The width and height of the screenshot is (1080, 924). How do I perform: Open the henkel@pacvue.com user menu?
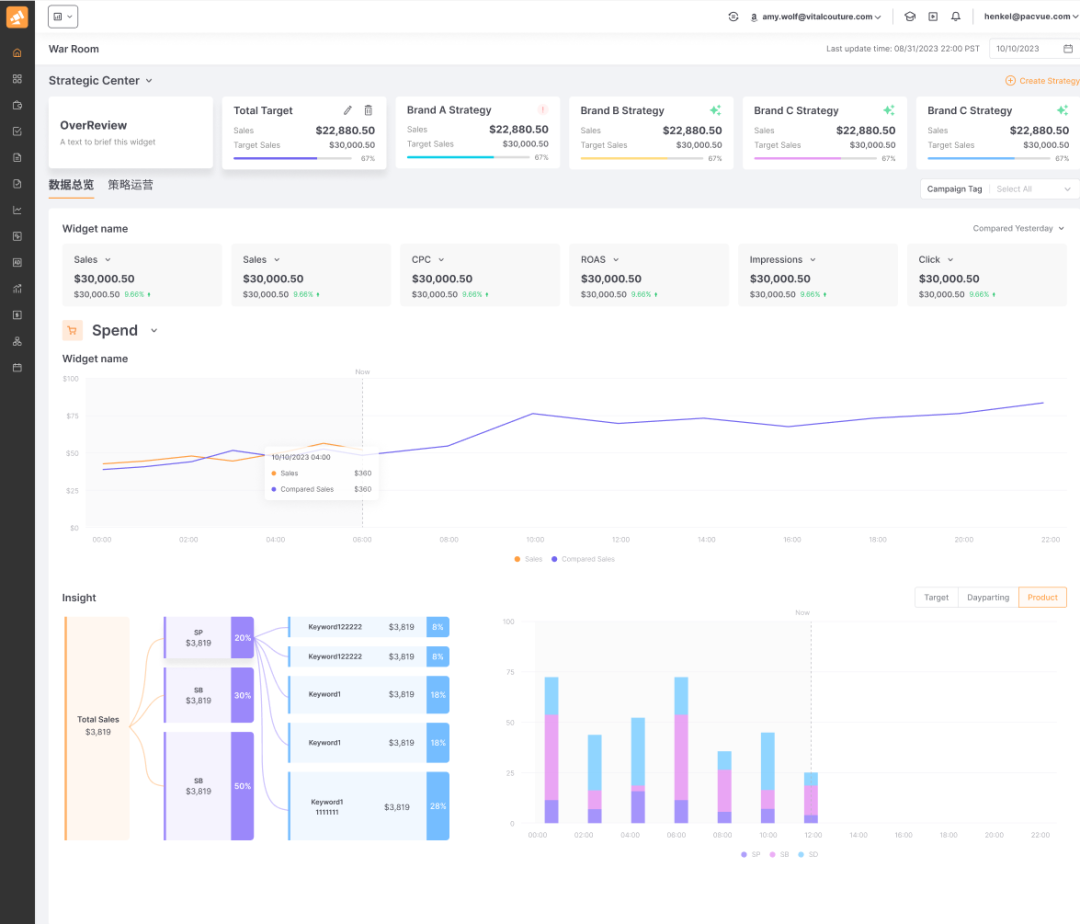tap(1031, 17)
